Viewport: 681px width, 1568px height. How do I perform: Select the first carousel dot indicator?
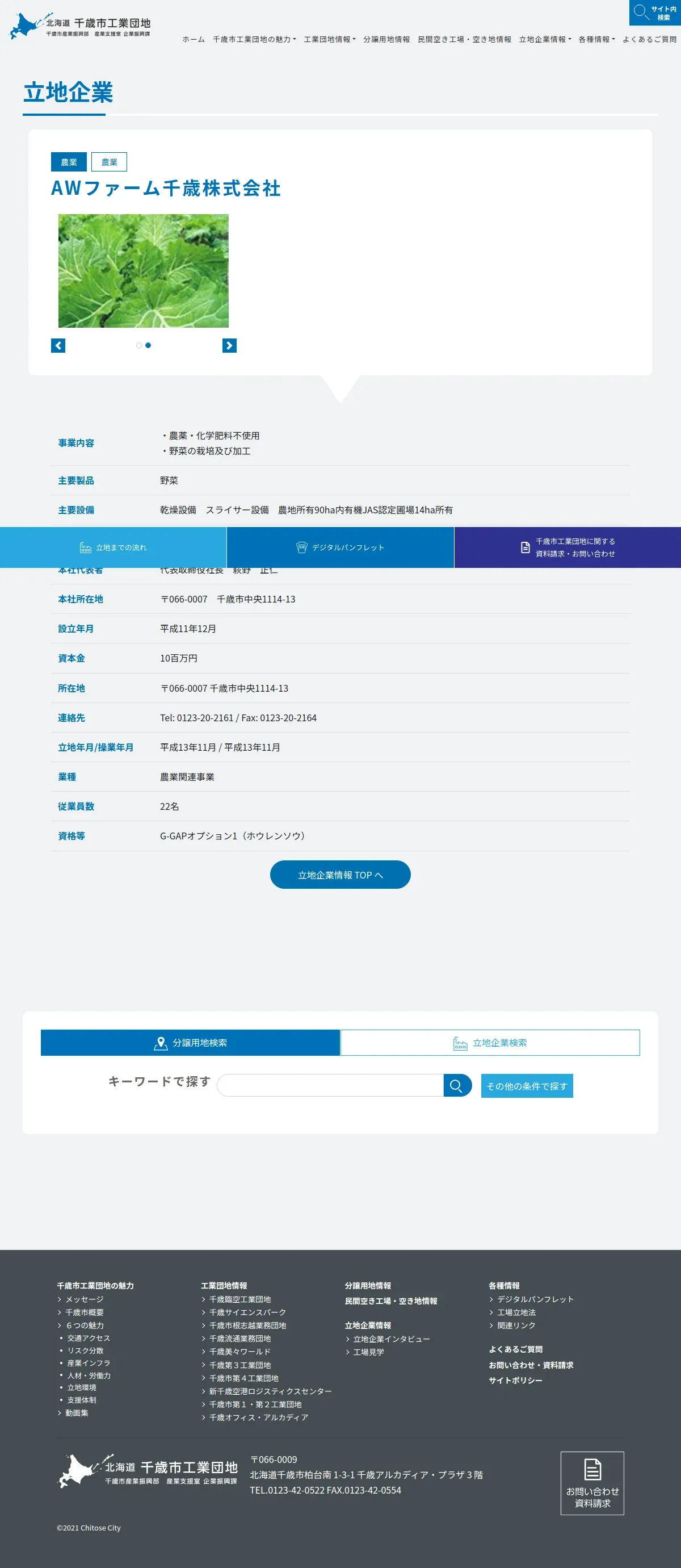click(138, 345)
